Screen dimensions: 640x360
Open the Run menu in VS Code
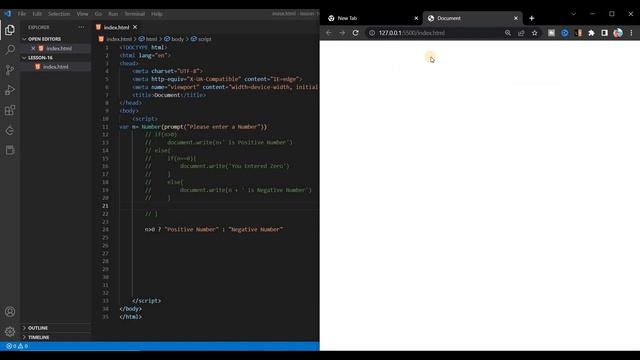[x=113, y=14]
